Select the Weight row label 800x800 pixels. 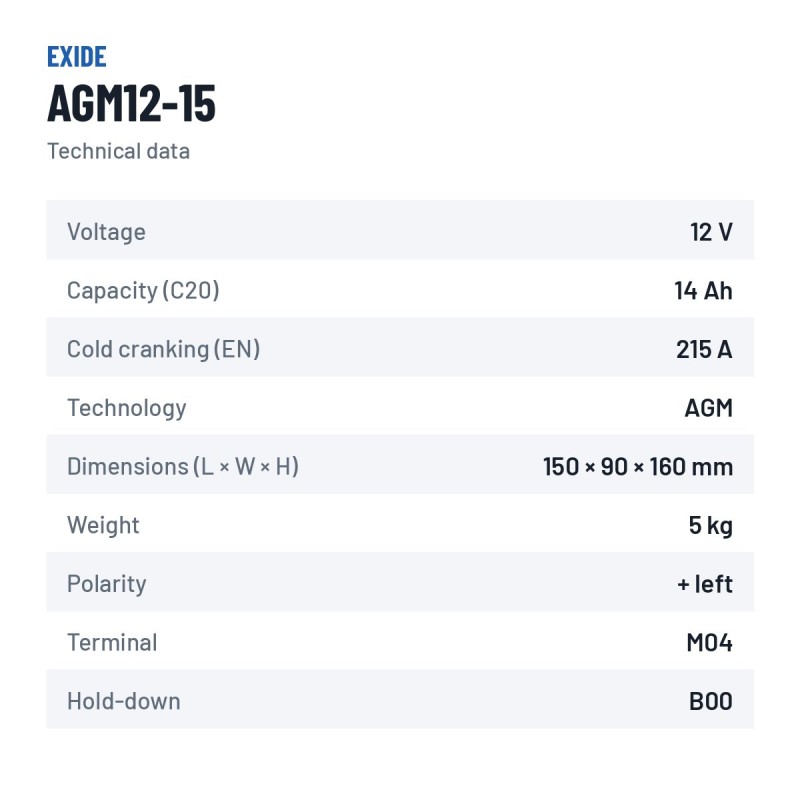coord(103,526)
